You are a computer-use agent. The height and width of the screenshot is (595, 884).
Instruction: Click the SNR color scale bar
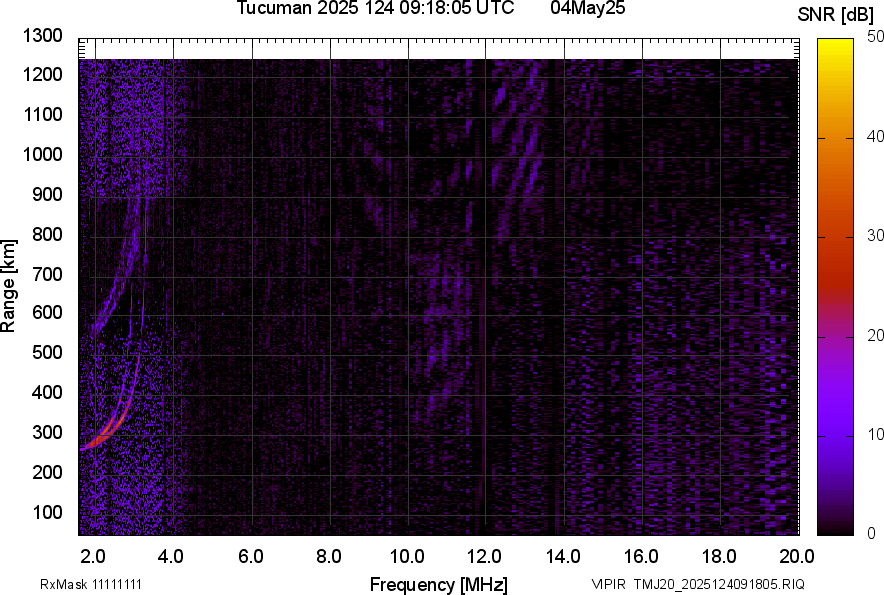[x=836, y=287]
